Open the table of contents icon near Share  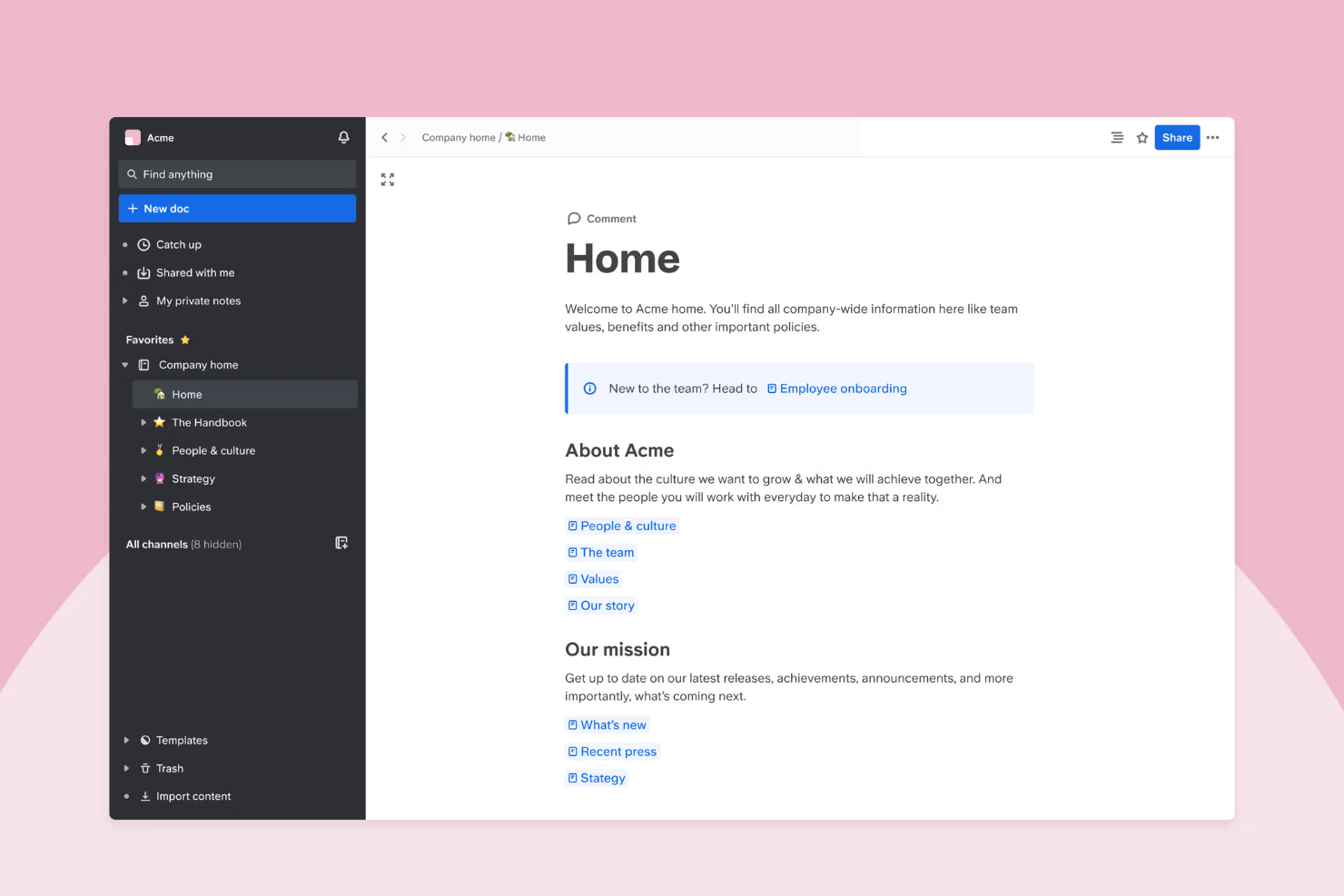click(1117, 137)
